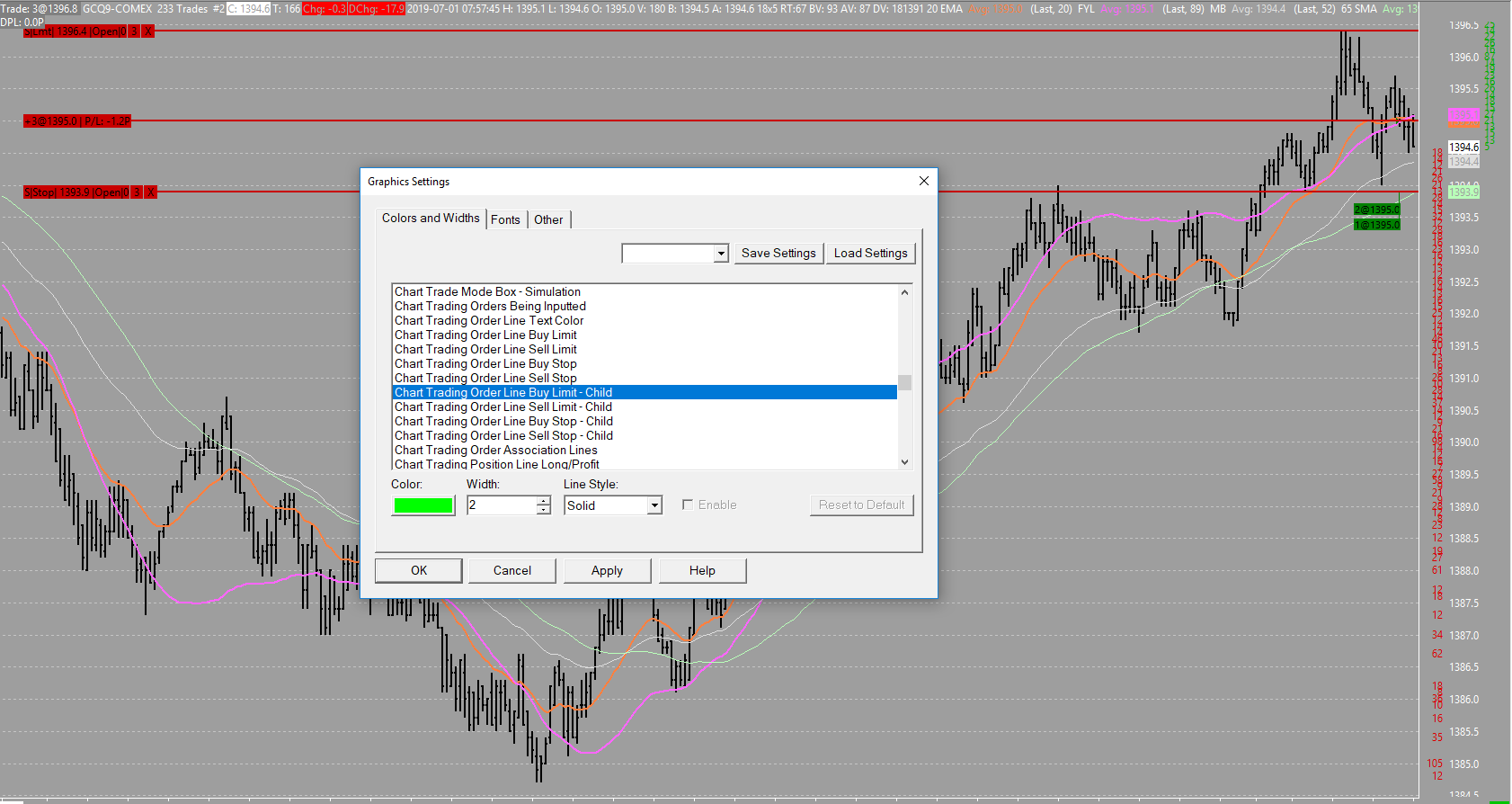Select 'Chart Trading Order Line Sell Limit' row
Viewport: 1512px width, 804px height.
(x=645, y=350)
